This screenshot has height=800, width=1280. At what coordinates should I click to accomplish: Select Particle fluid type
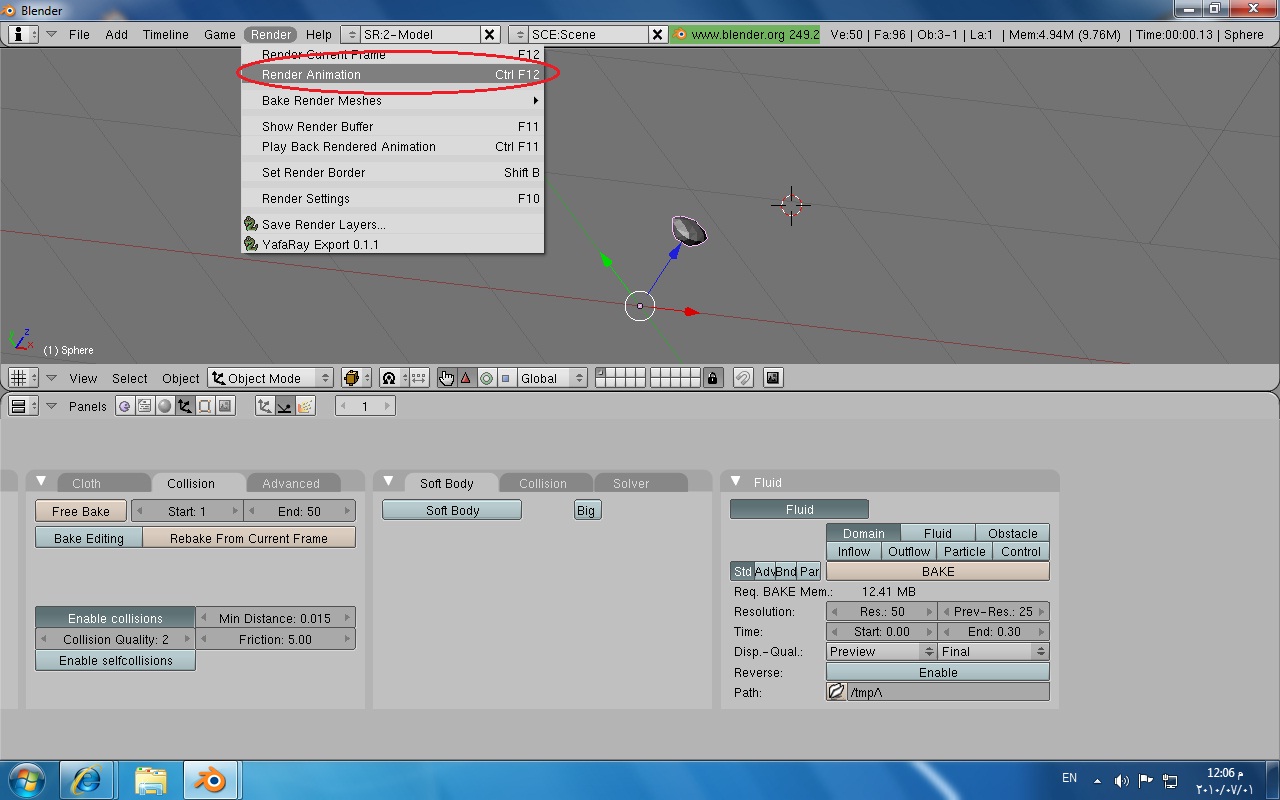(965, 551)
